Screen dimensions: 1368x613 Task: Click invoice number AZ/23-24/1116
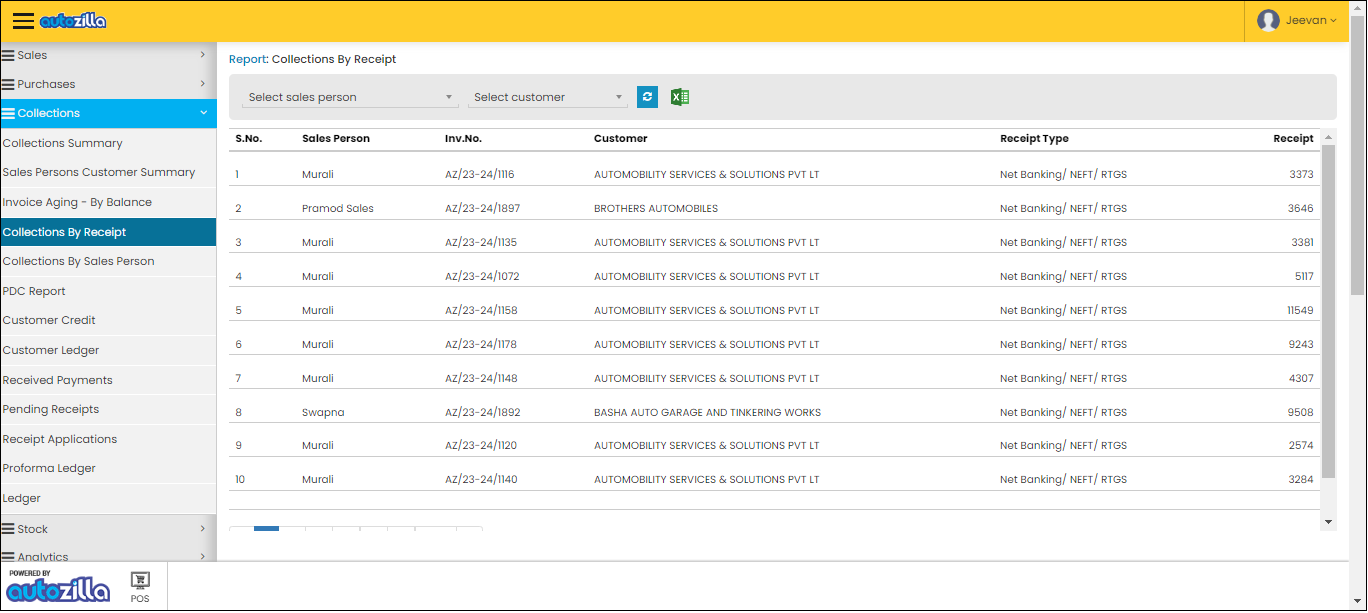pos(480,175)
